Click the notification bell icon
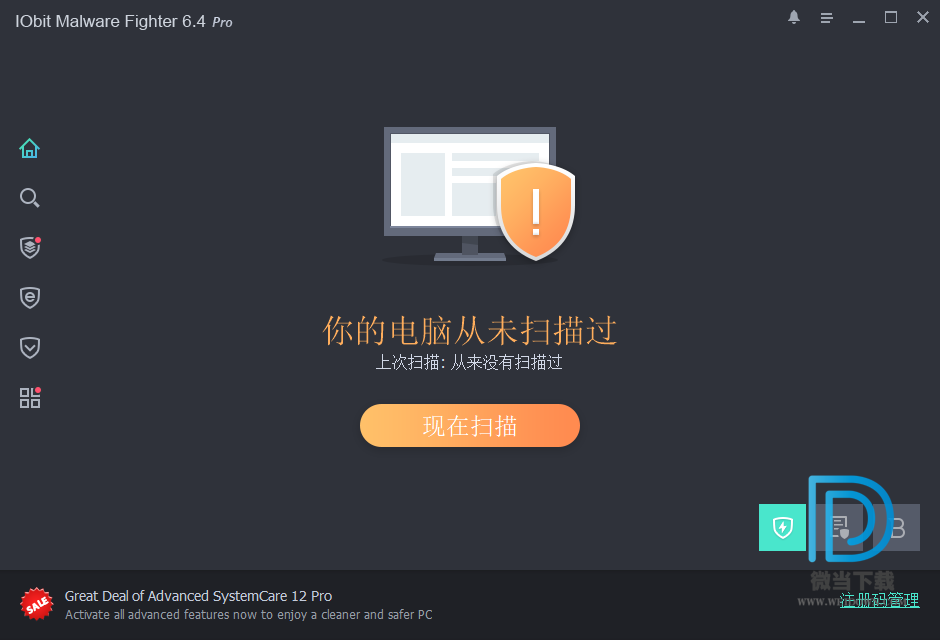940x640 pixels. coord(794,17)
